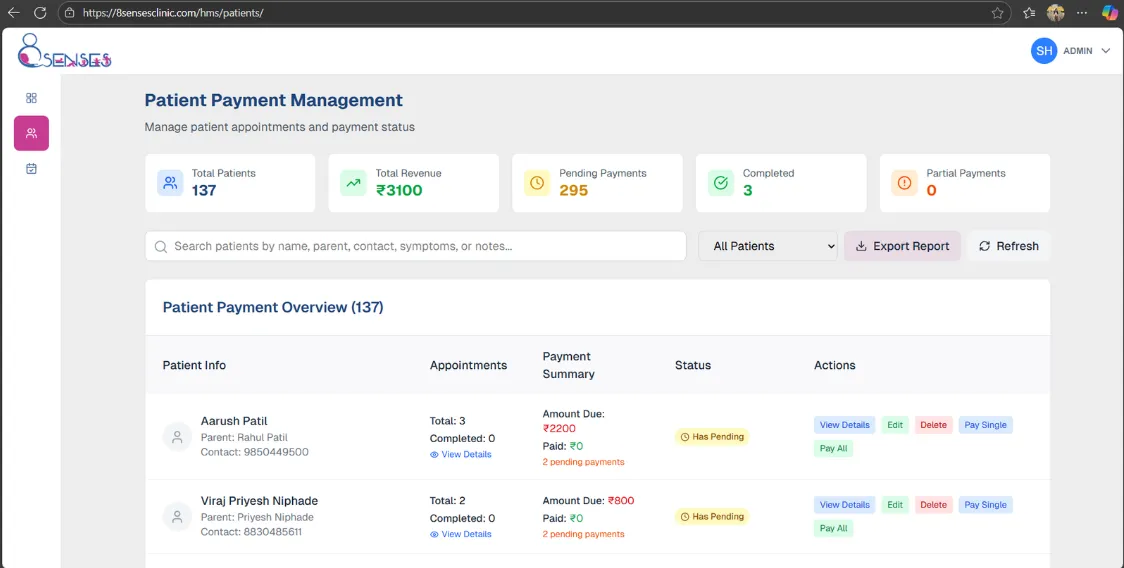Click the SH admin avatar
This screenshot has width=1124, height=568.
pos(1044,51)
